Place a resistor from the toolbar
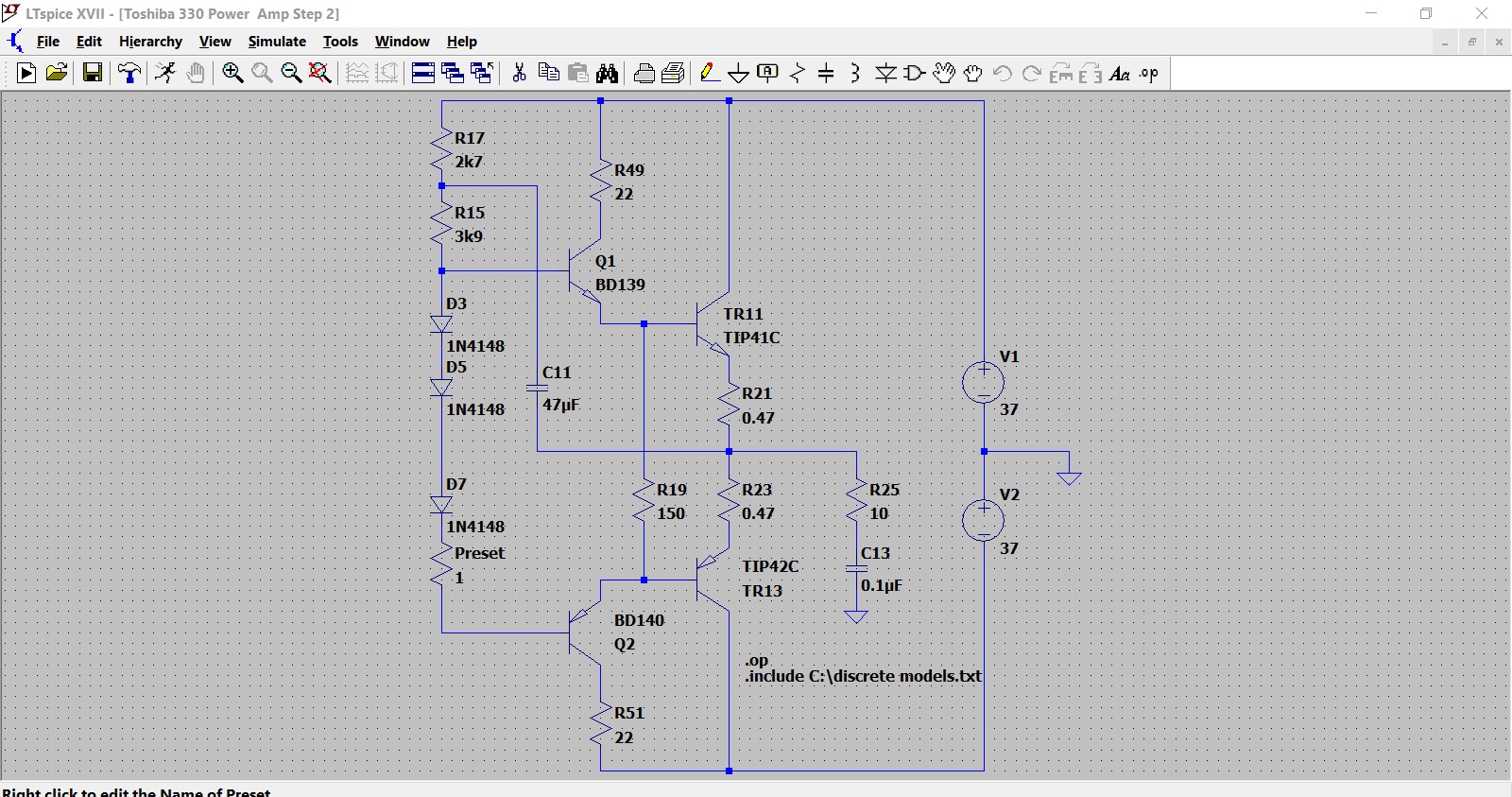 pyautogui.click(x=798, y=73)
